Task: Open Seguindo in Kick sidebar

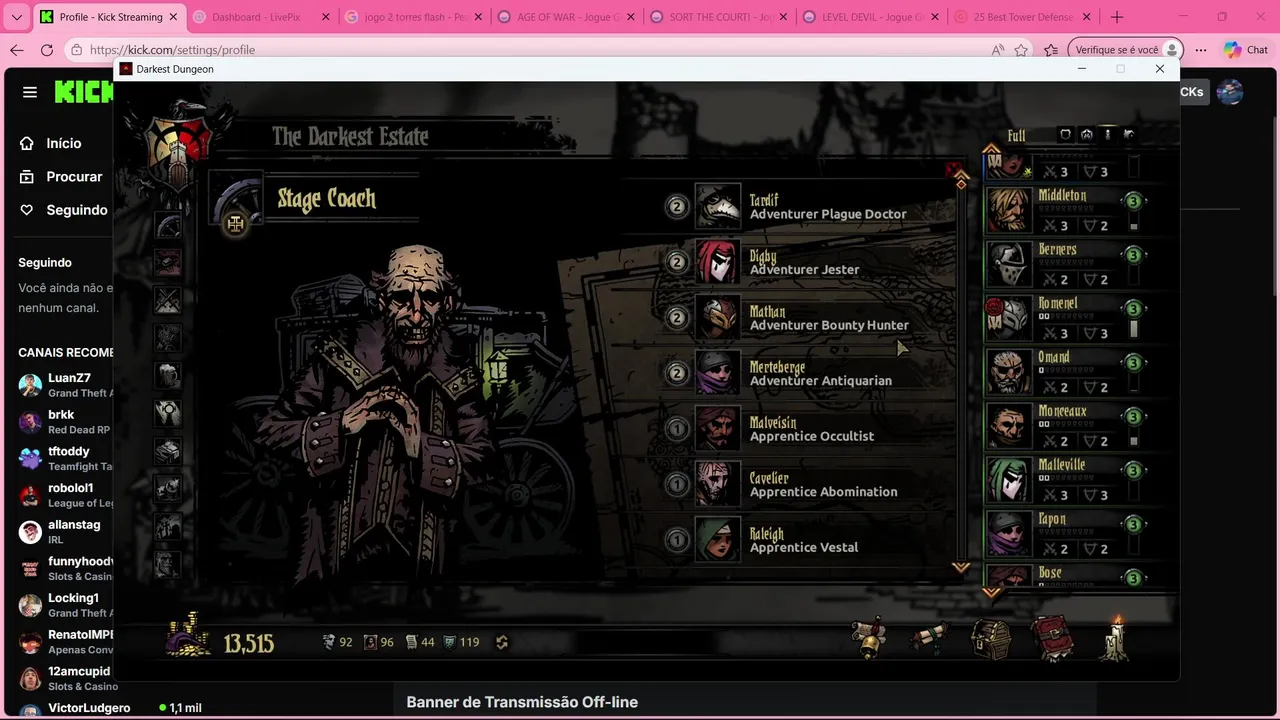Action: pyautogui.click(x=65, y=210)
